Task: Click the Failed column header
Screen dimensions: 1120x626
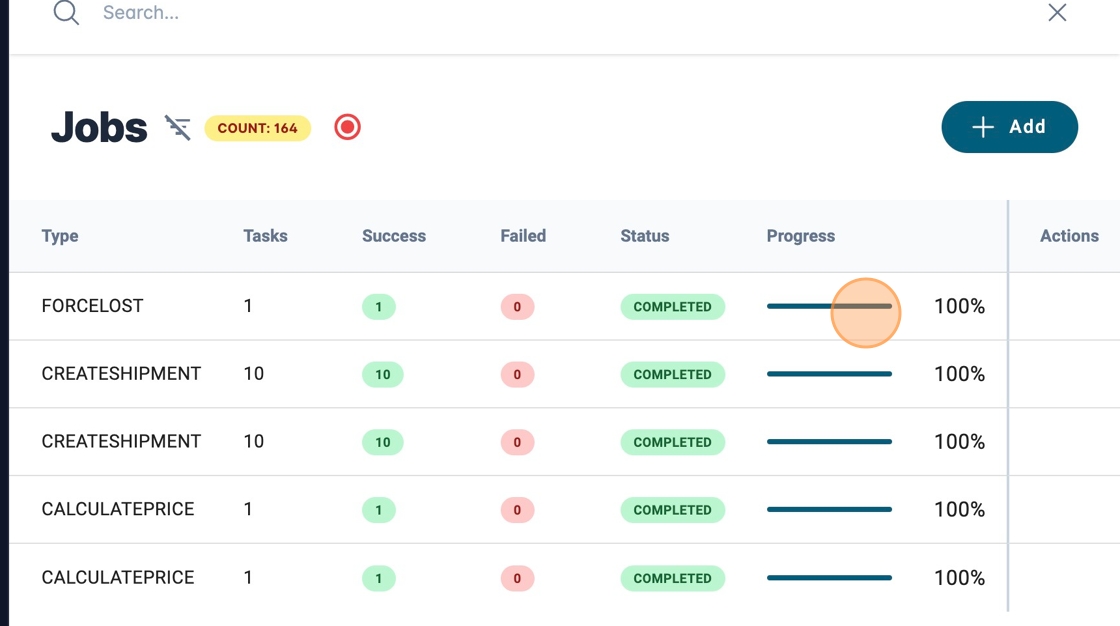Action: pos(523,236)
